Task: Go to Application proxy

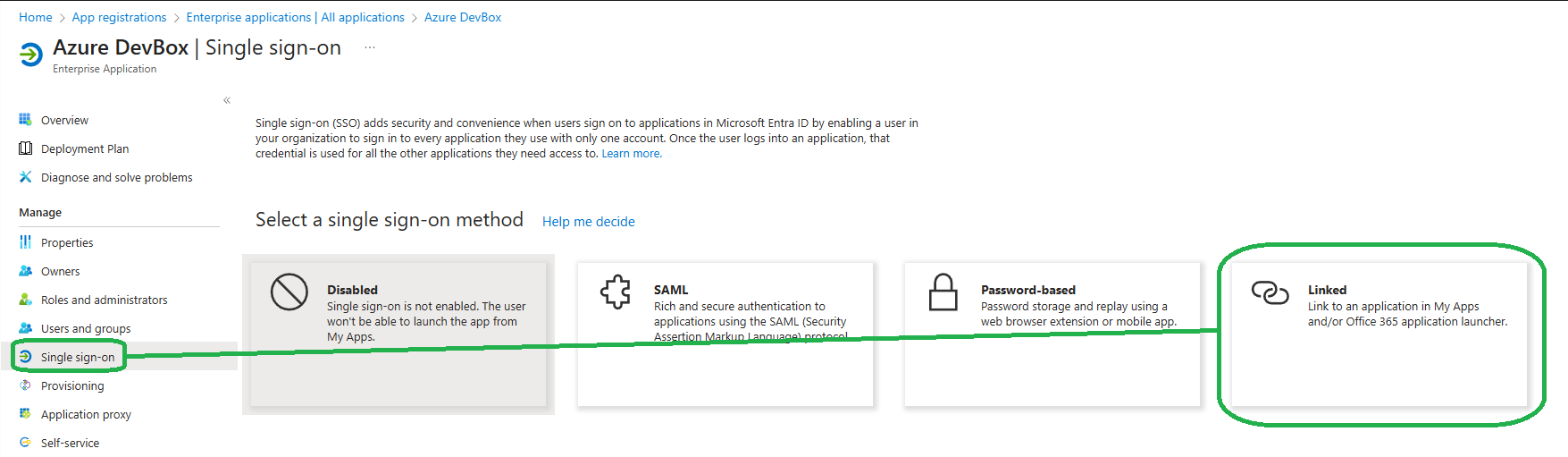Action: click(86, 414)
